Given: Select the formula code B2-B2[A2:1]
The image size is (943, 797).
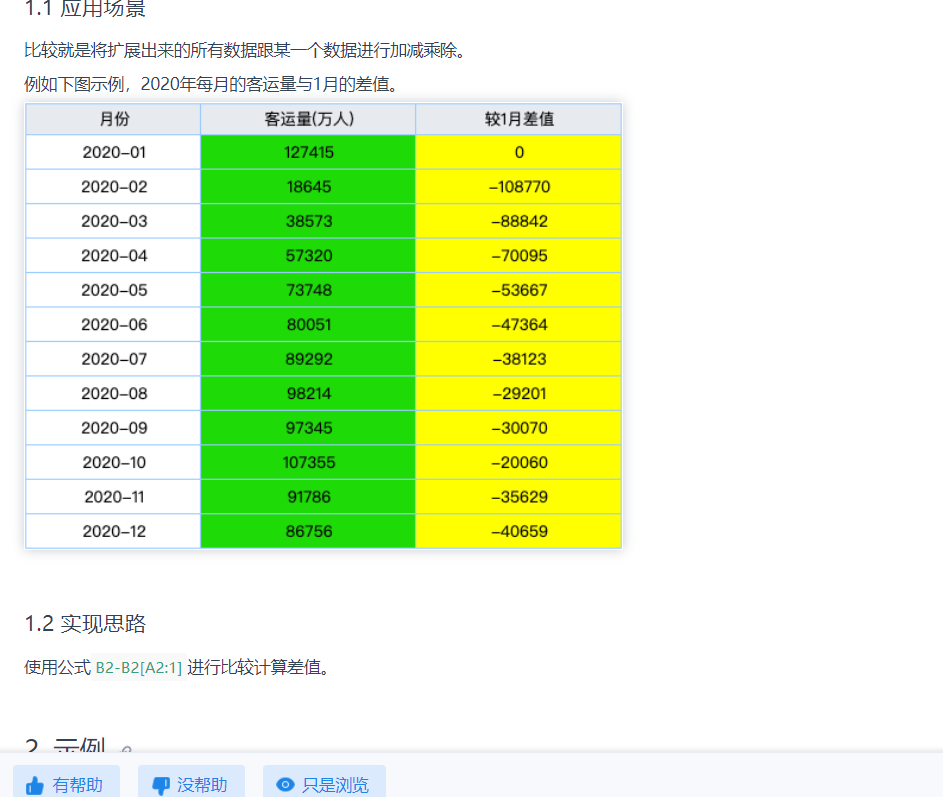Looking at the screenshot, I should (x=139, y=667).
